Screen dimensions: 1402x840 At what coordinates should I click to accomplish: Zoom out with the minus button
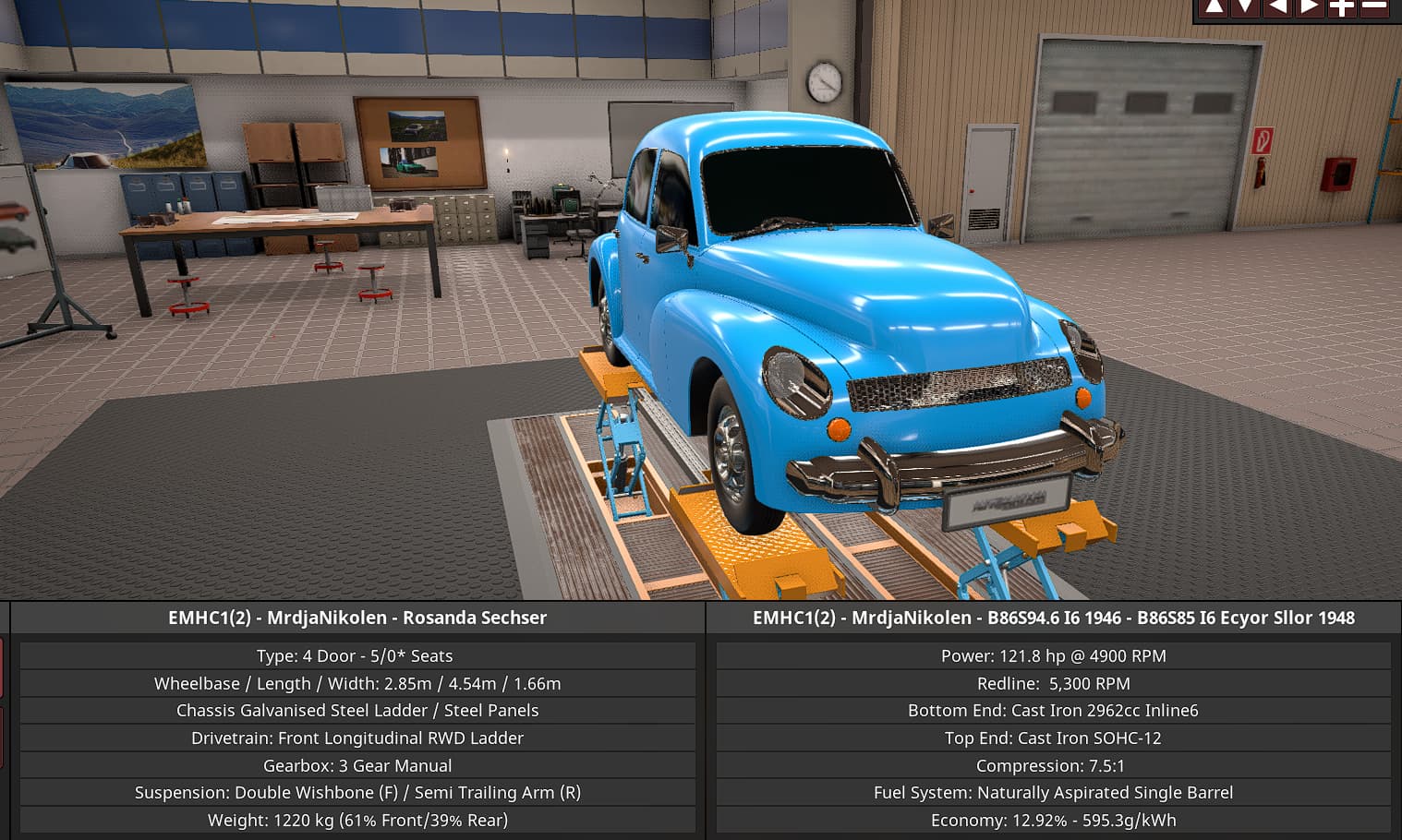point(1374,7)
